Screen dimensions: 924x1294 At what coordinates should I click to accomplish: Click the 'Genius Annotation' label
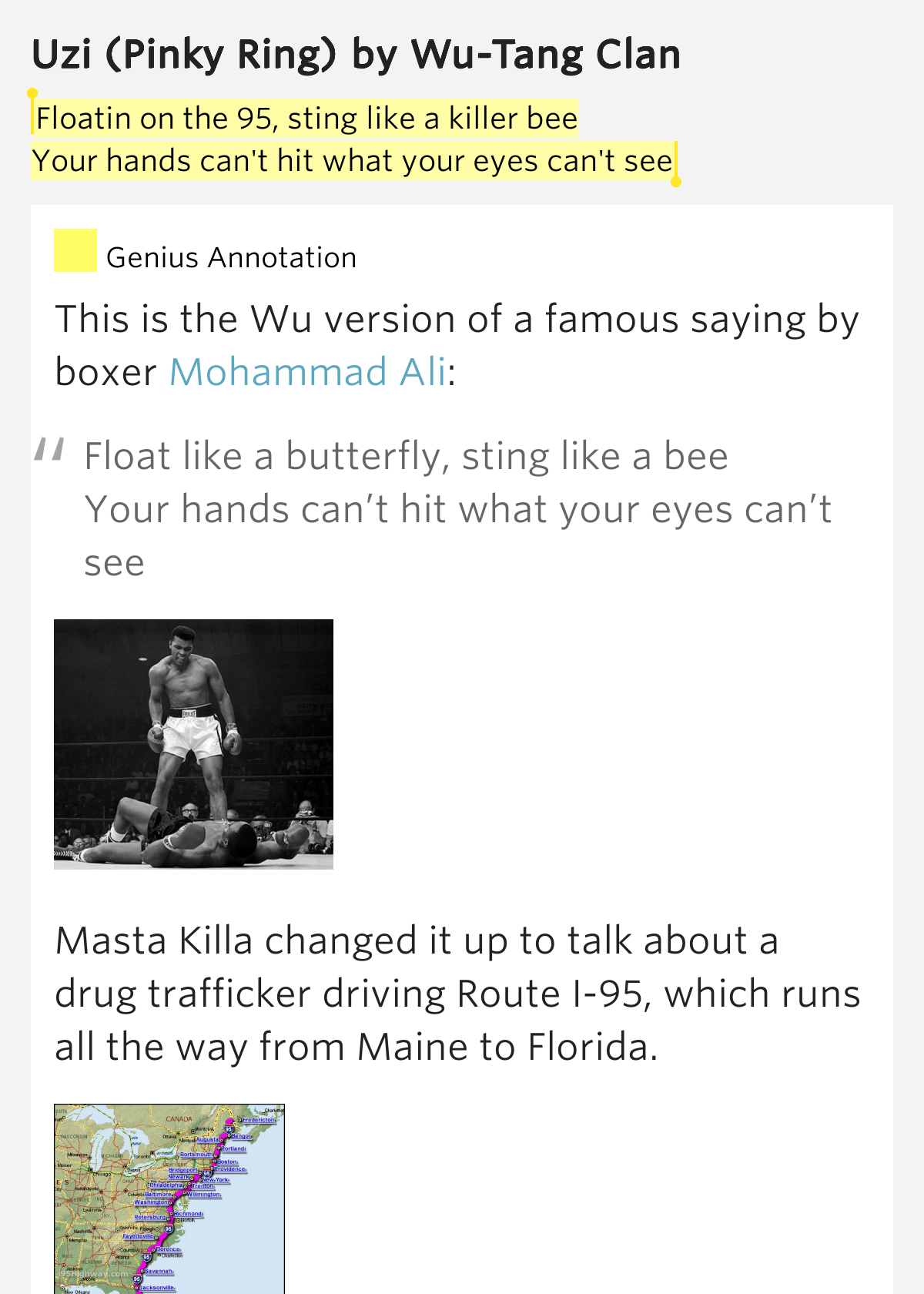click(x=231, y=257)
